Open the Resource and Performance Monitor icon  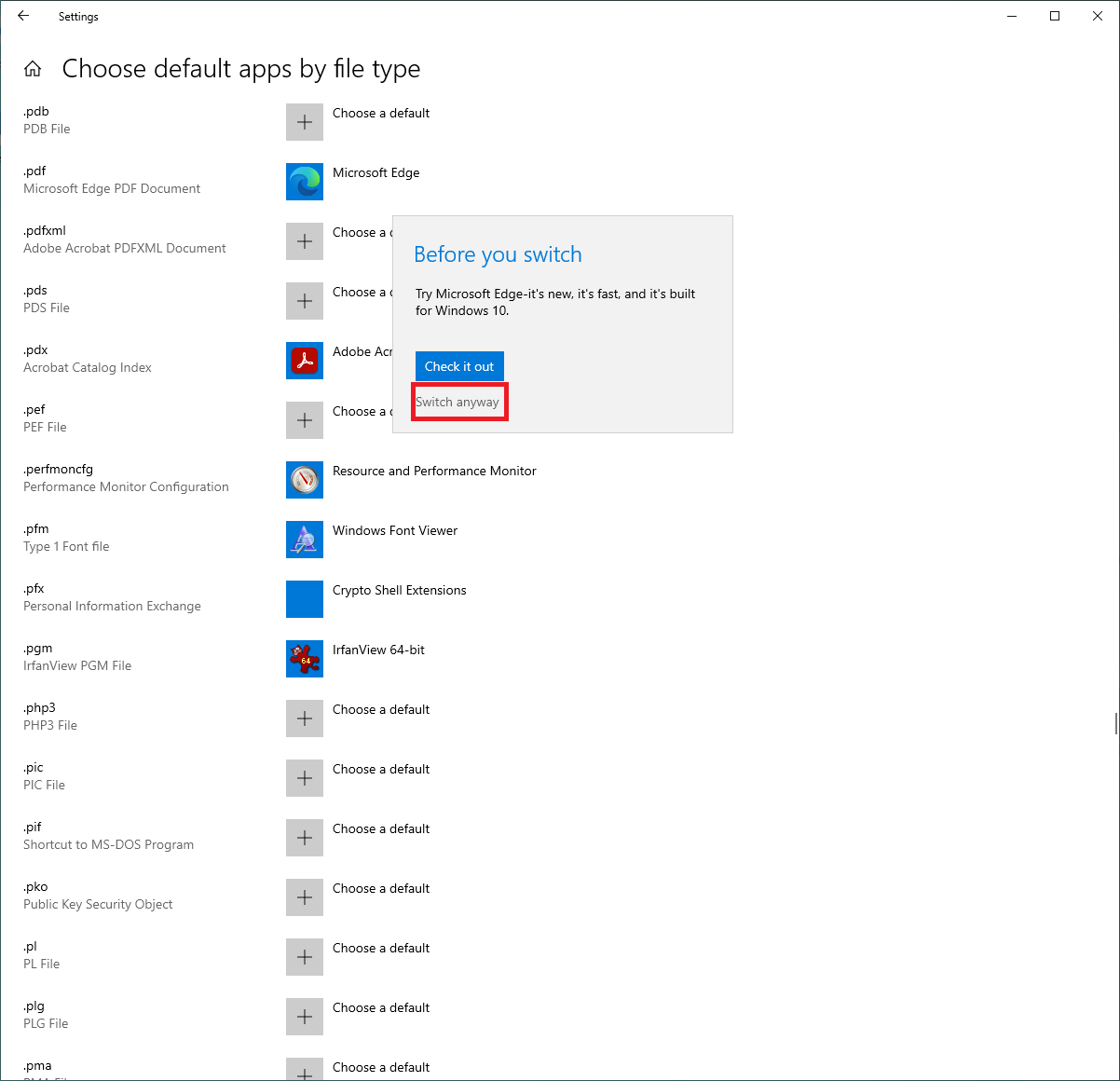[x=304, y=480]
